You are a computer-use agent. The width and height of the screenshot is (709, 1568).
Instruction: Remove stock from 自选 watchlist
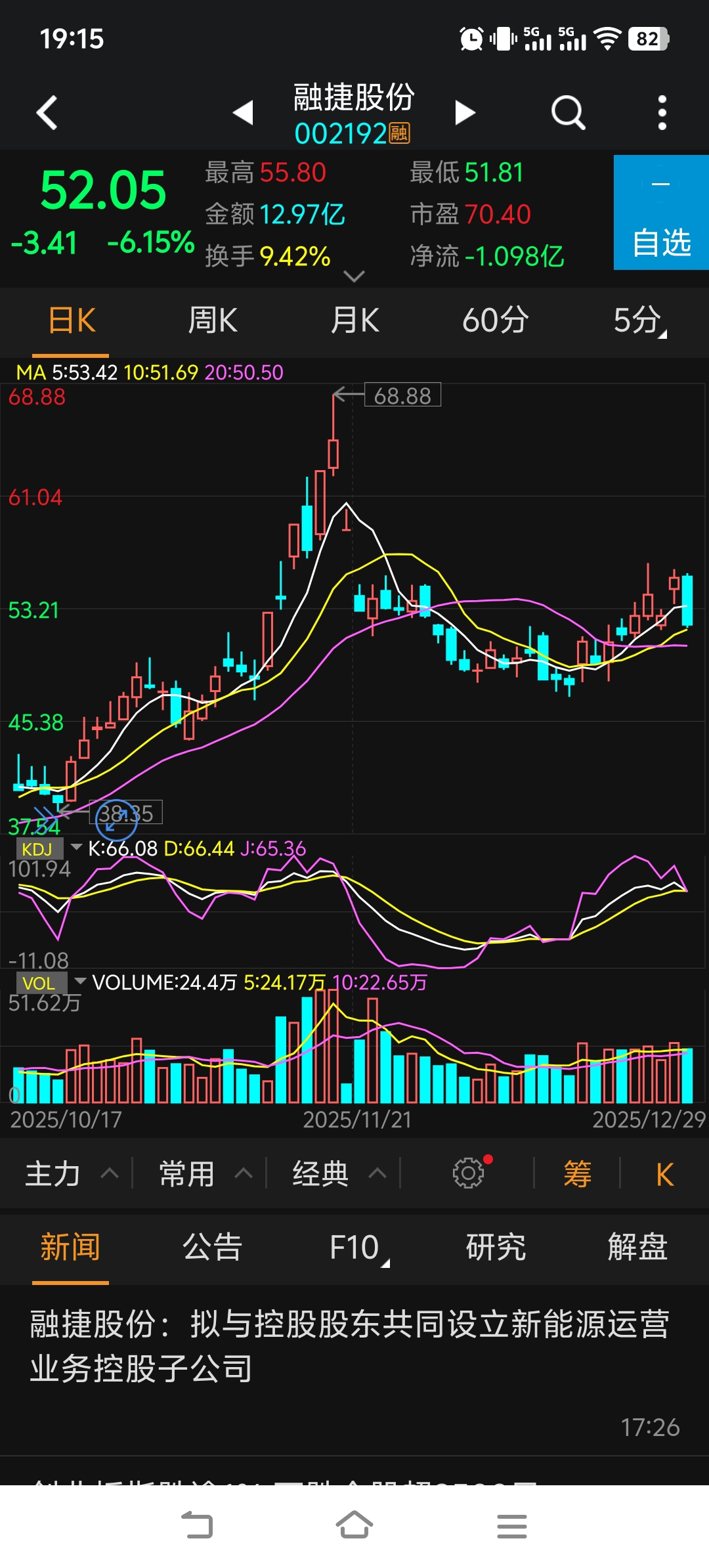pos(661,213)
